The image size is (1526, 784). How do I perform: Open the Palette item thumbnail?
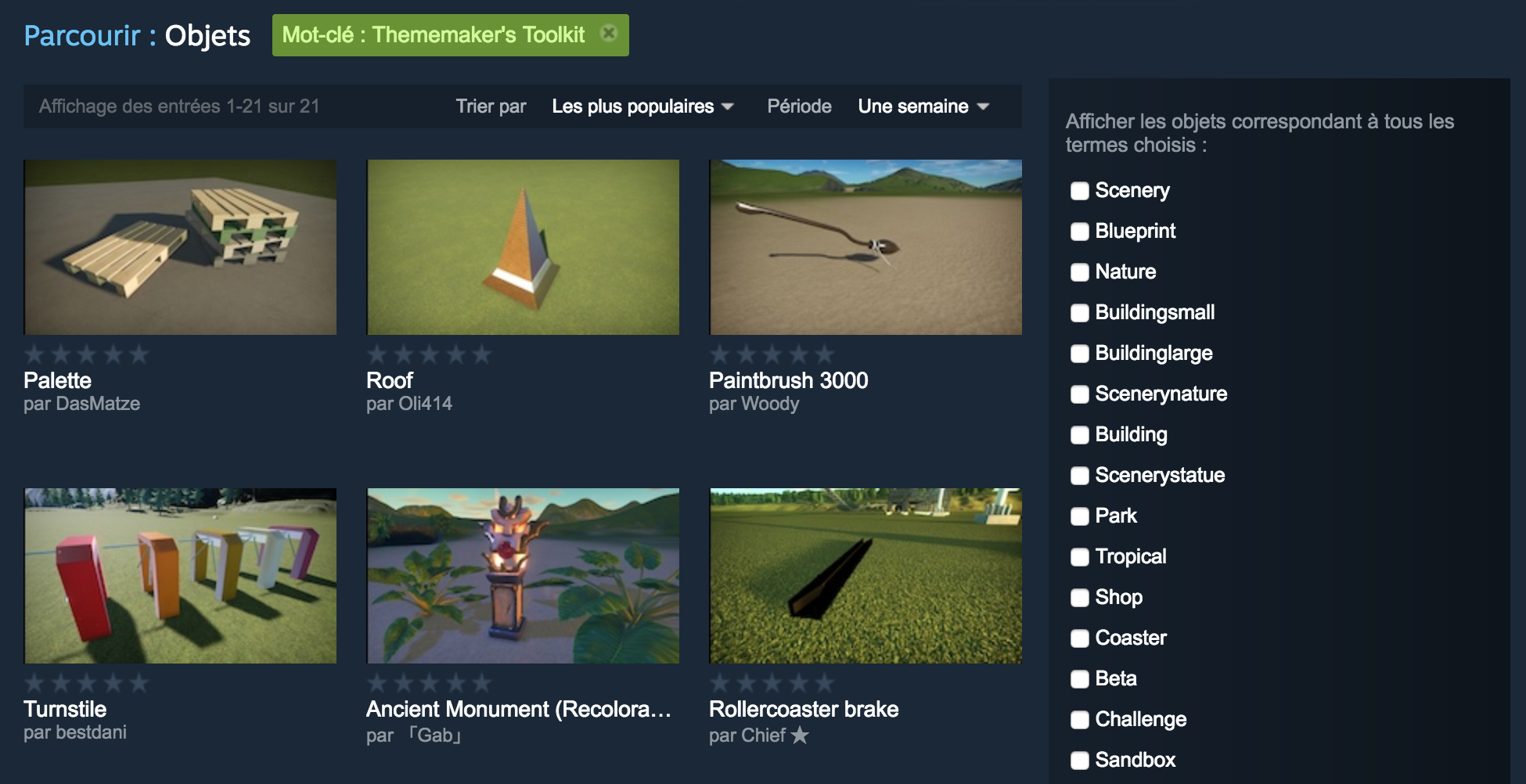(x=180, y=247)
